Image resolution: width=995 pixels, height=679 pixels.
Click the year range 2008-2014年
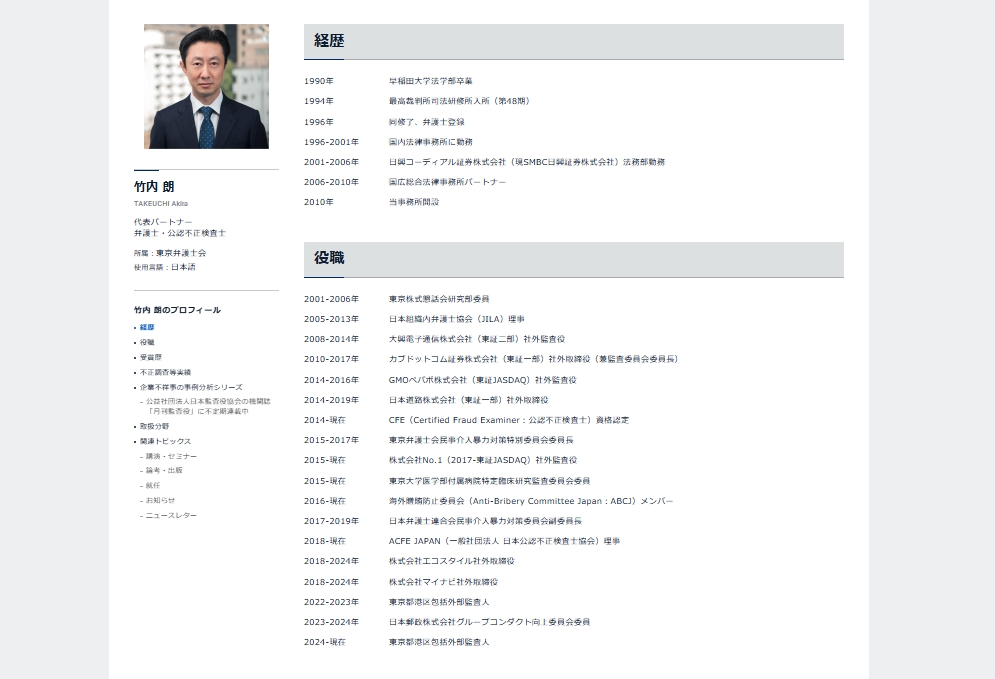pos(331,339)
